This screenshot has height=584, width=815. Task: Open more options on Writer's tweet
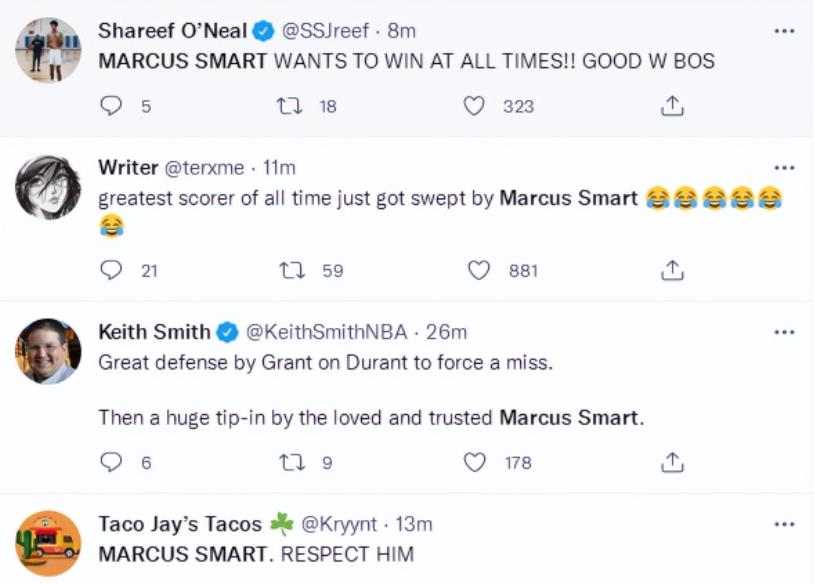pos(784,167)
